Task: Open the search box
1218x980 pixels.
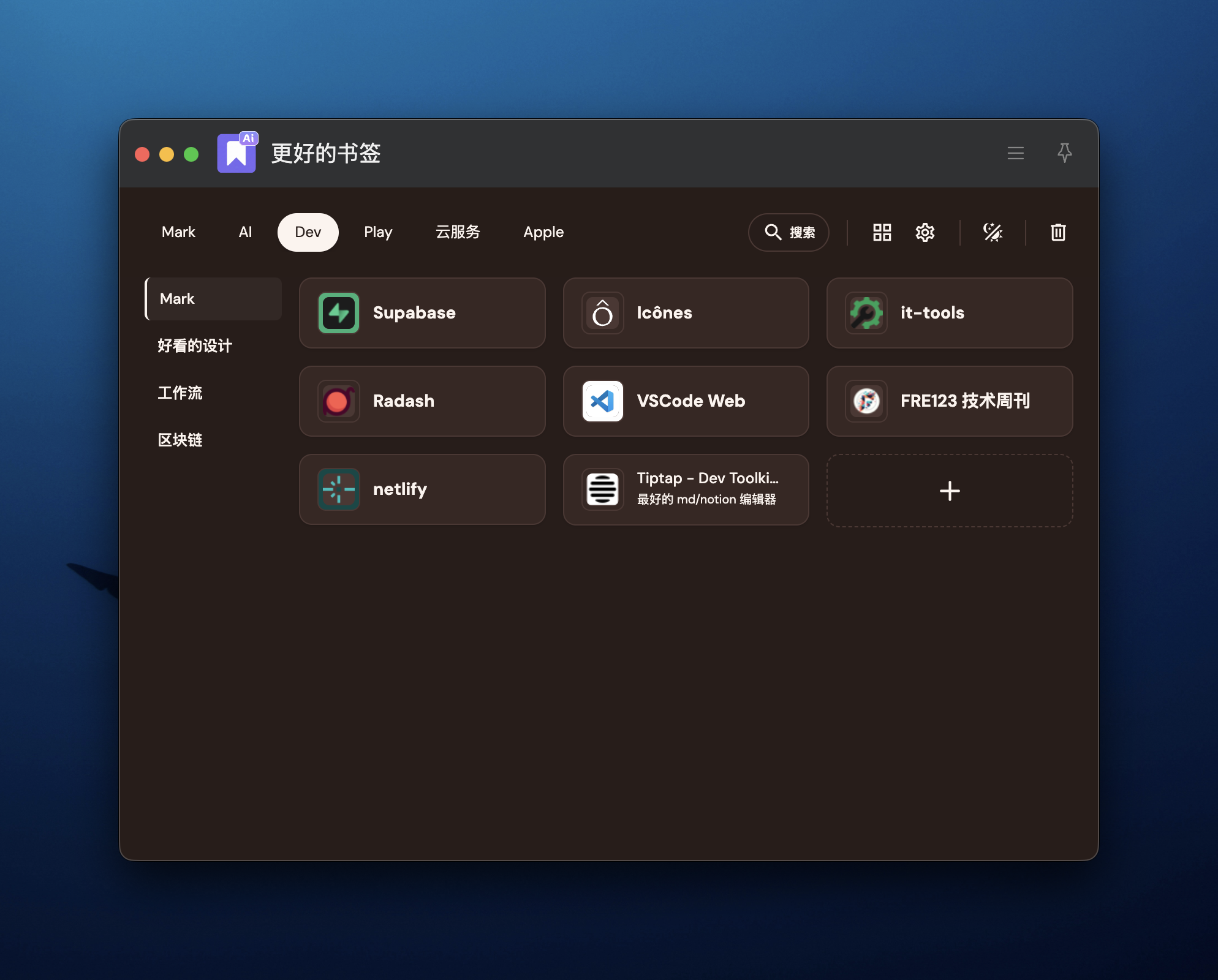Action: pyautogui.click(x=789, y=232)
